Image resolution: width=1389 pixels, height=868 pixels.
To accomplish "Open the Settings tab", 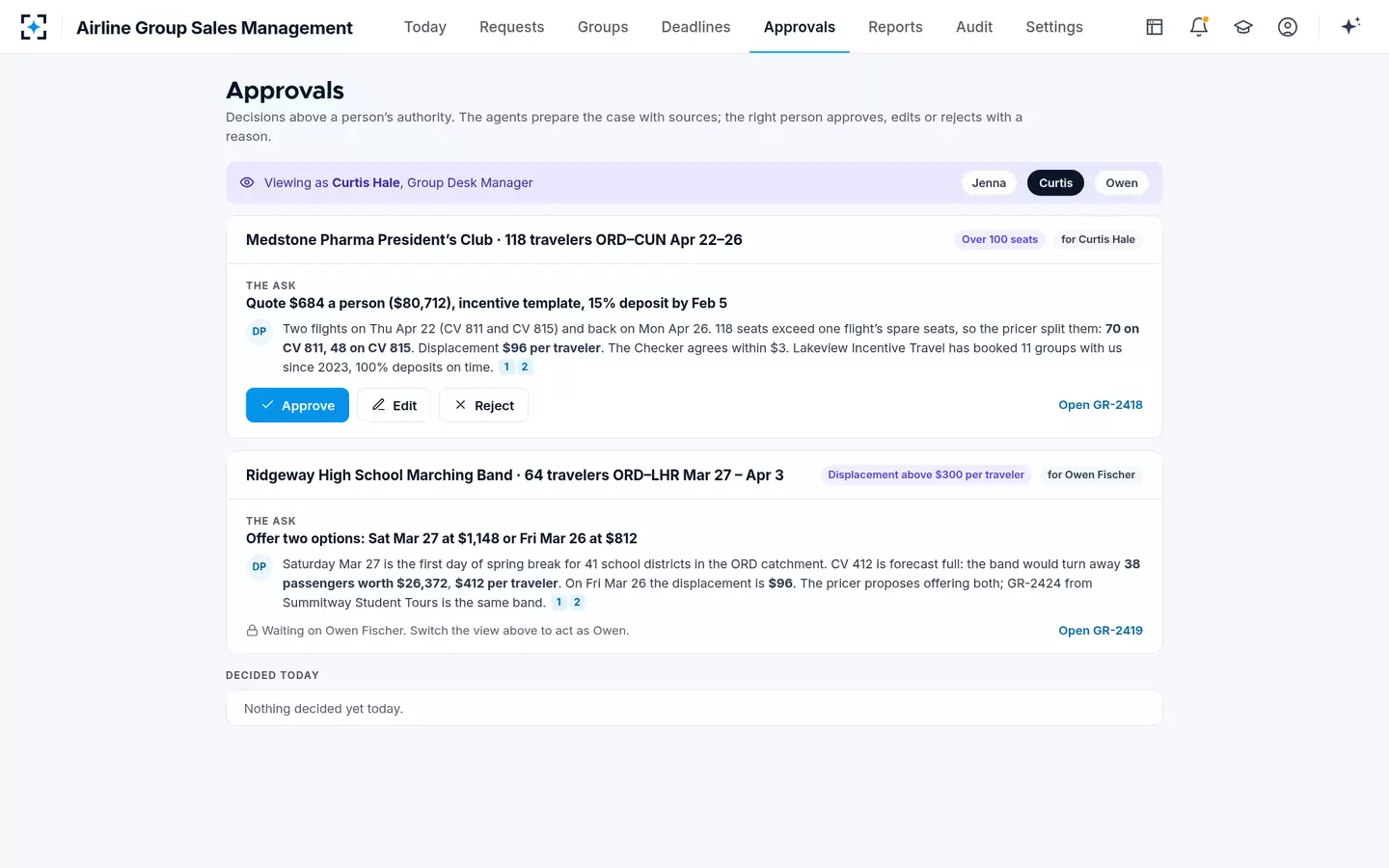I will coord(1054,27).
